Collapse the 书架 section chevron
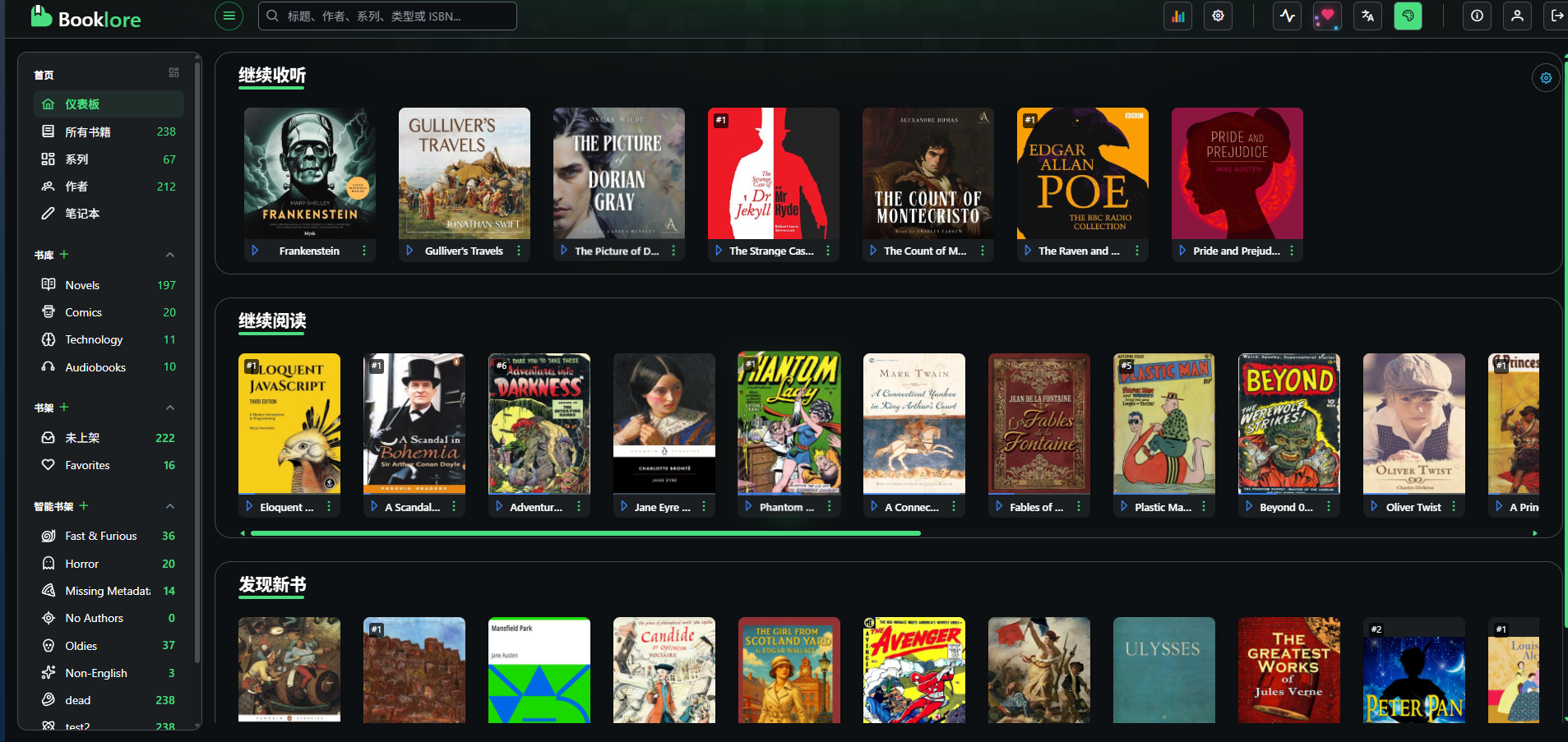The width and height of the screenshot is (1568, 742). click(x=170, y=408)
